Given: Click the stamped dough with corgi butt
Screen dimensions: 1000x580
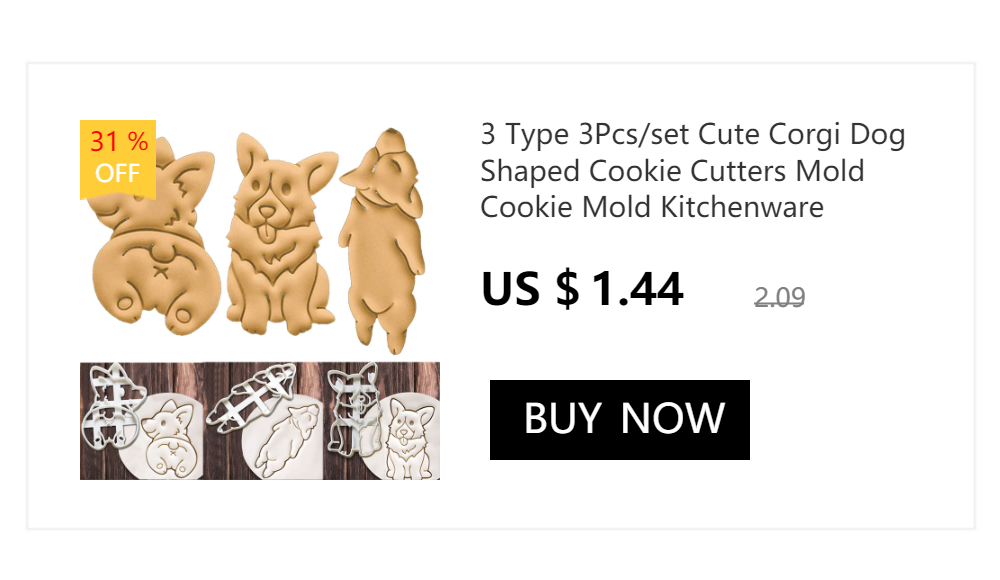Looking at the screenshot, I should click(169, 438).
